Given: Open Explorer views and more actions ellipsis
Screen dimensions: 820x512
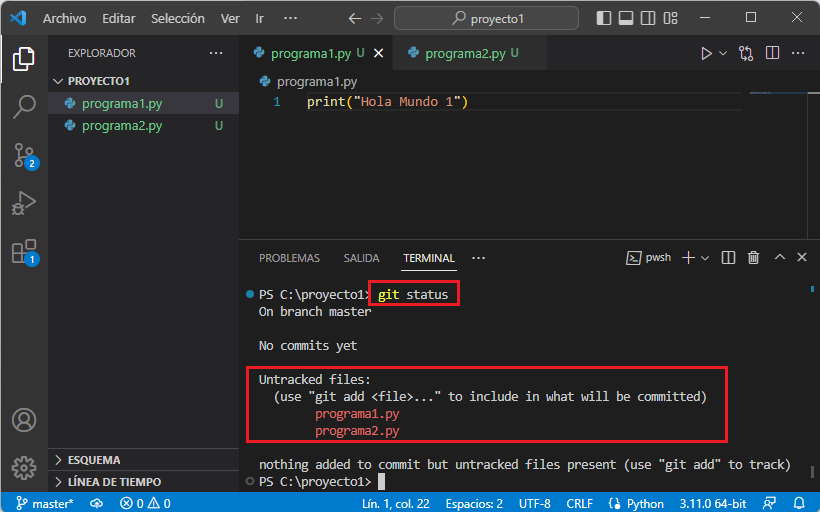Looking at the screenshot, I should [215, 53].
